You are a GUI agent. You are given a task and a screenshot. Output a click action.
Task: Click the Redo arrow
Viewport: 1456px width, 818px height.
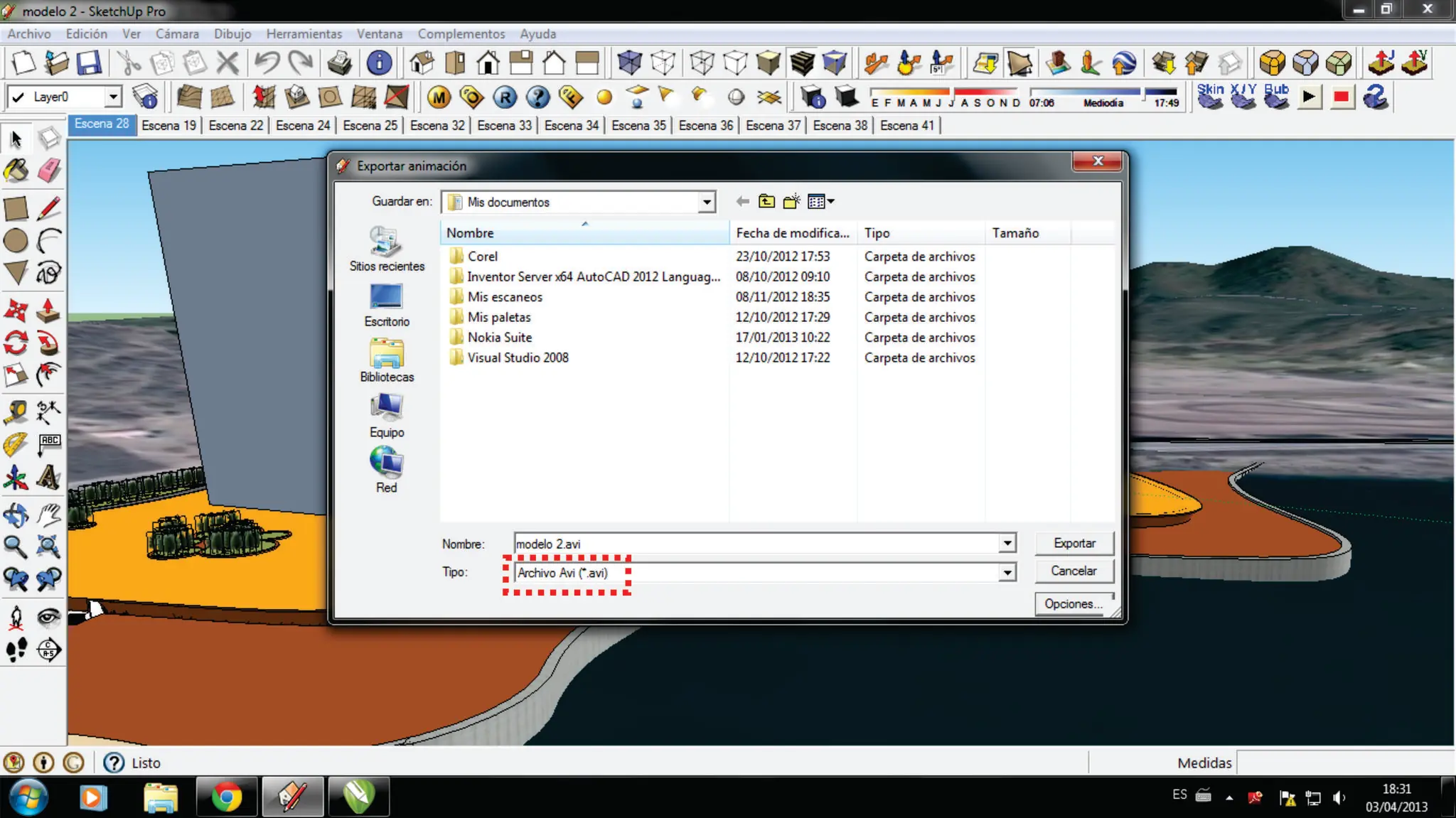(301, 63)
